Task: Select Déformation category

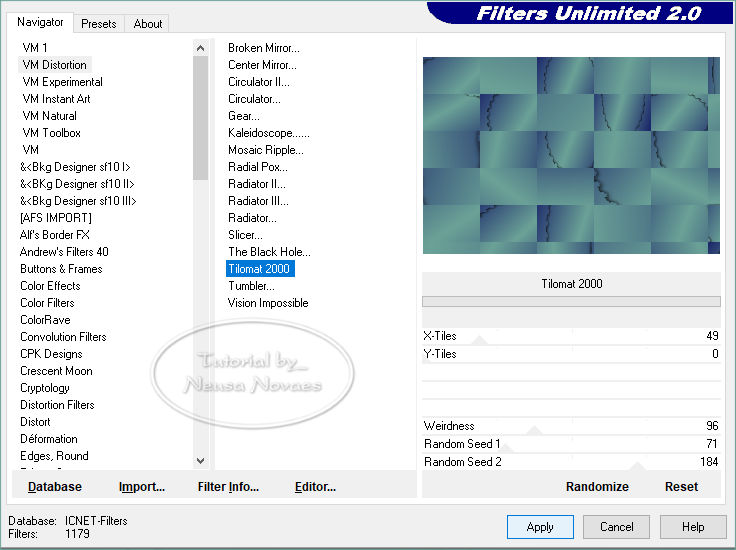Action: click(49, 439)
